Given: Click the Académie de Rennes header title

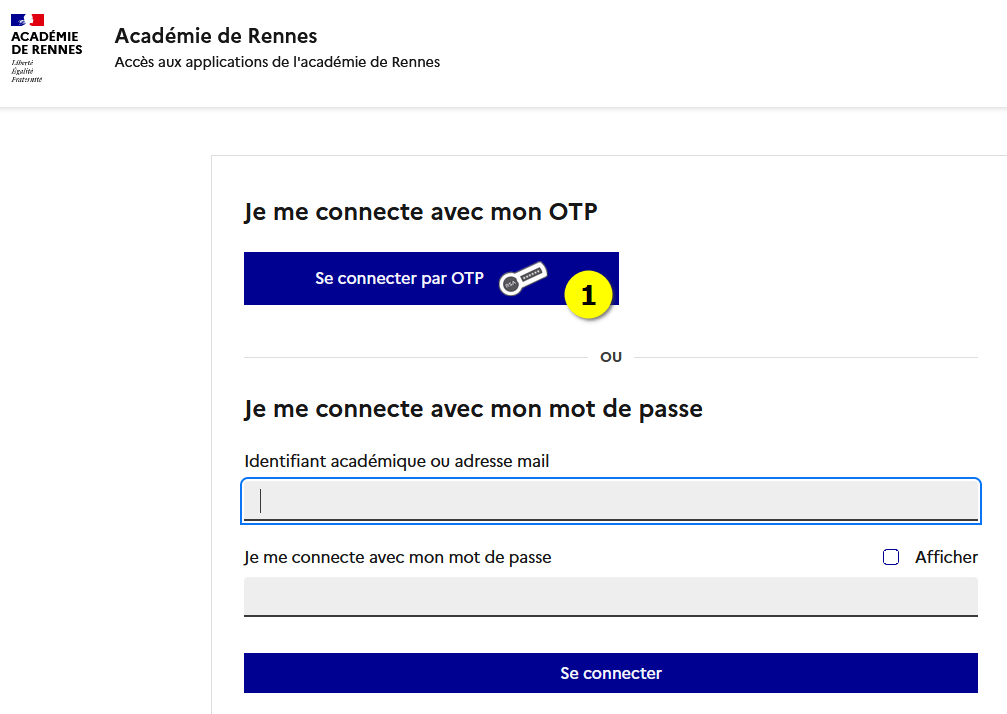Looking at the screenshot, I should click(216, 36).
